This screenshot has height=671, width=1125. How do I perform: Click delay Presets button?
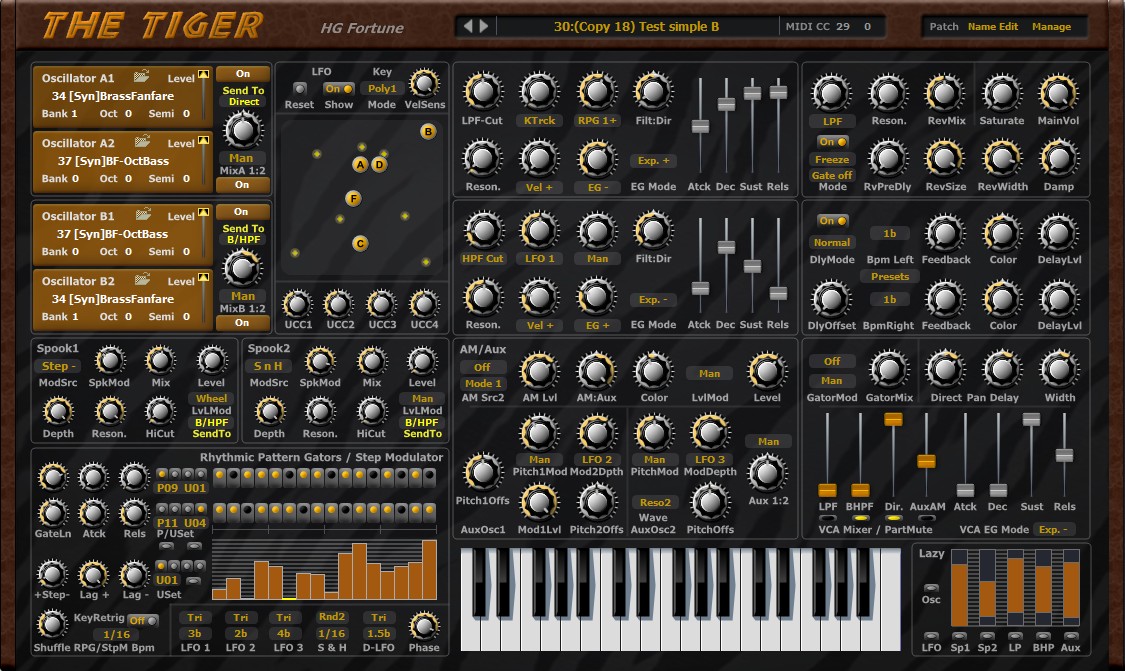coord(890,276)
